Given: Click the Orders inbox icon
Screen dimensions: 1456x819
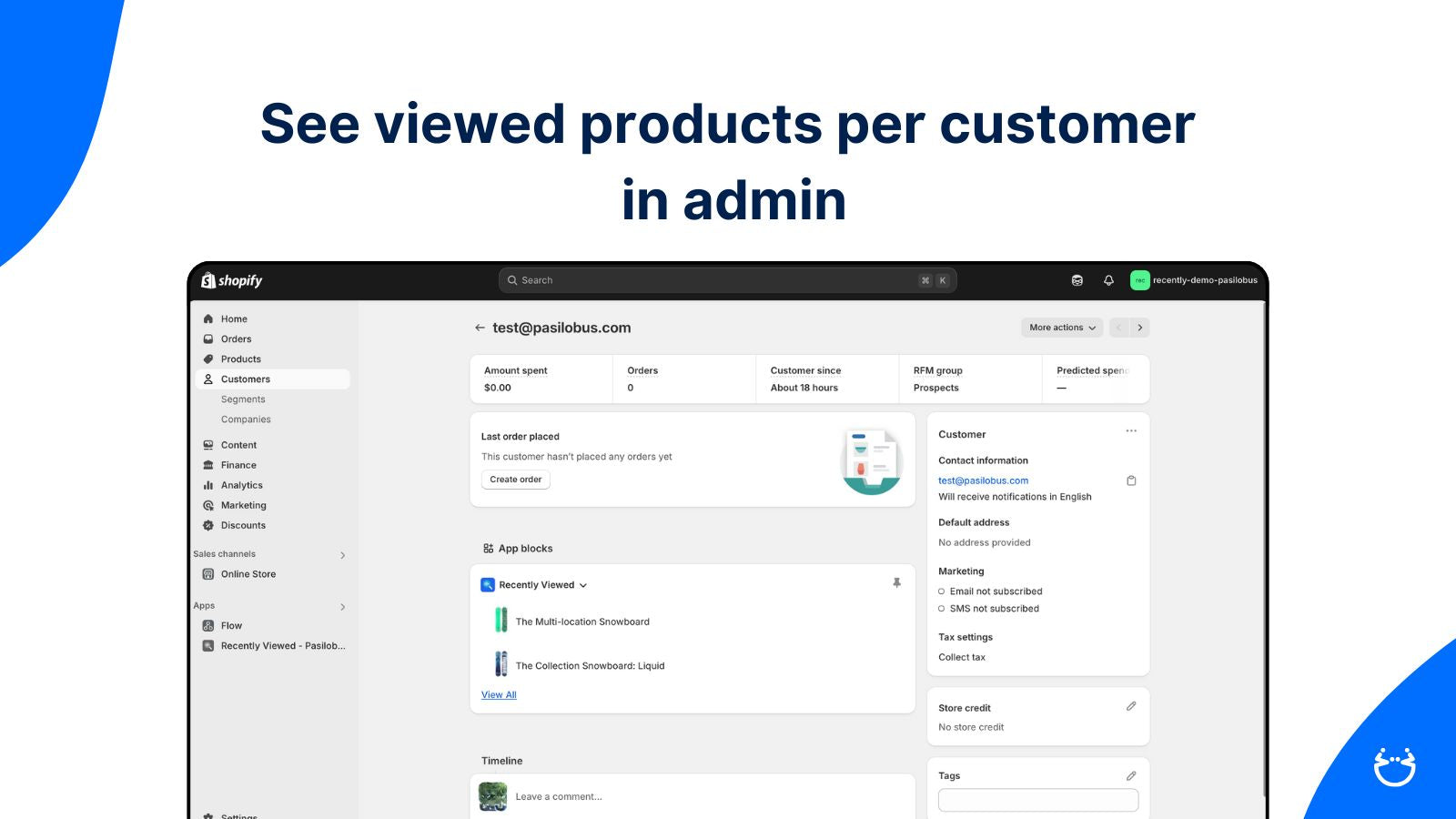Looking at the screenshot, I should tap(208, 339).
